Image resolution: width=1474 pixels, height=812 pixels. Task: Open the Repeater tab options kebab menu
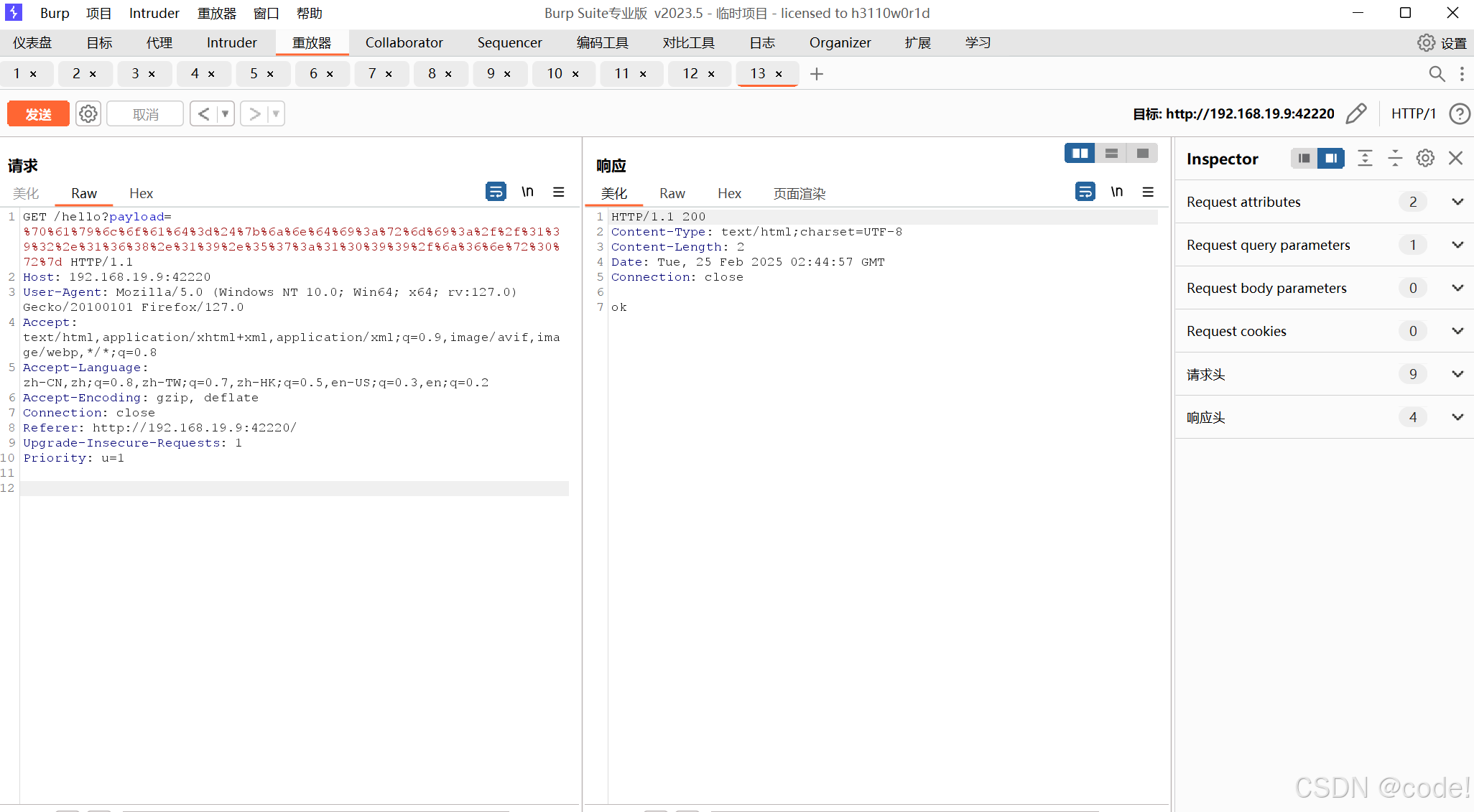[x=1462, y=74]
